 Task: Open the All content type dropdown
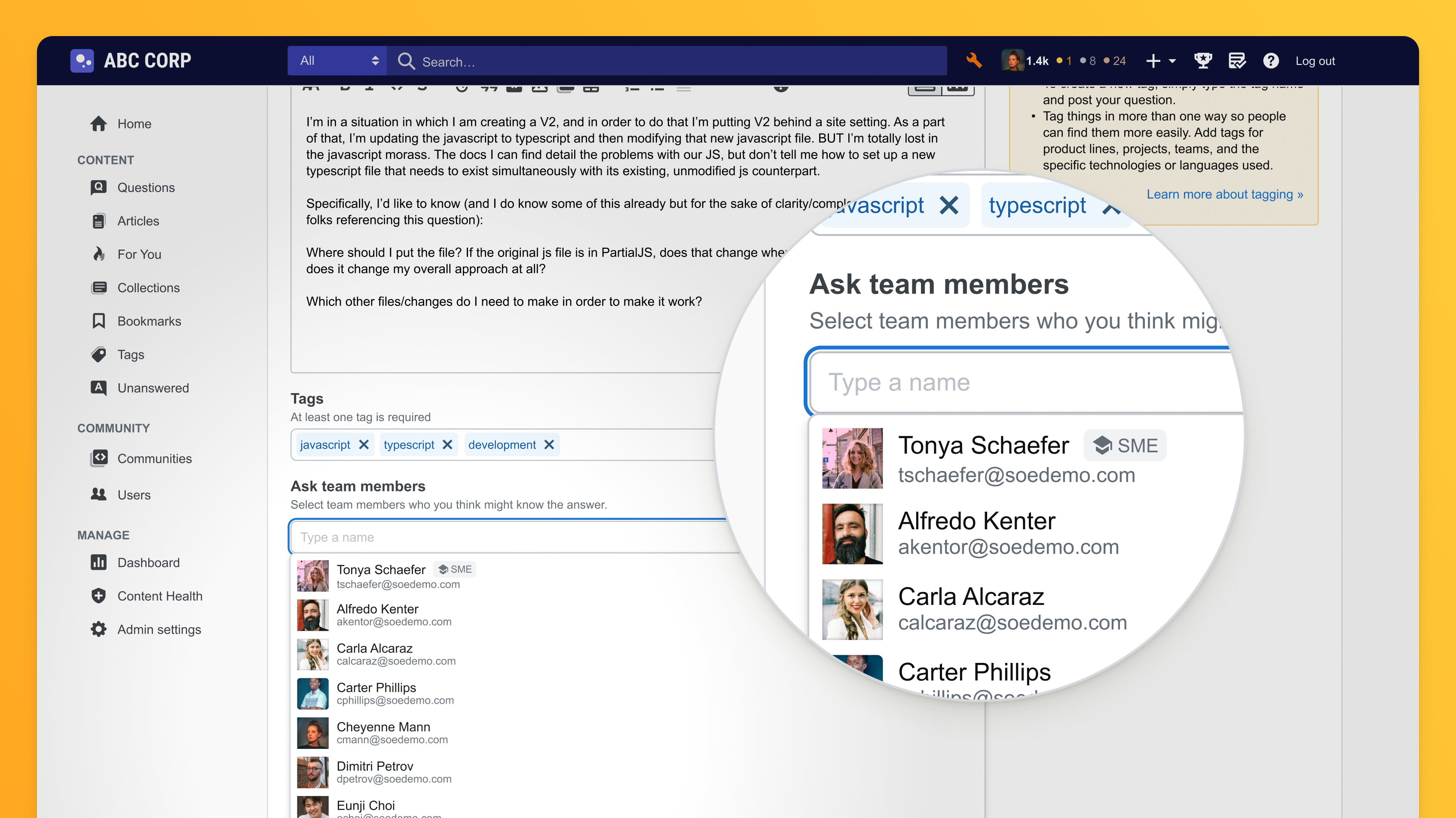point(335,61)
